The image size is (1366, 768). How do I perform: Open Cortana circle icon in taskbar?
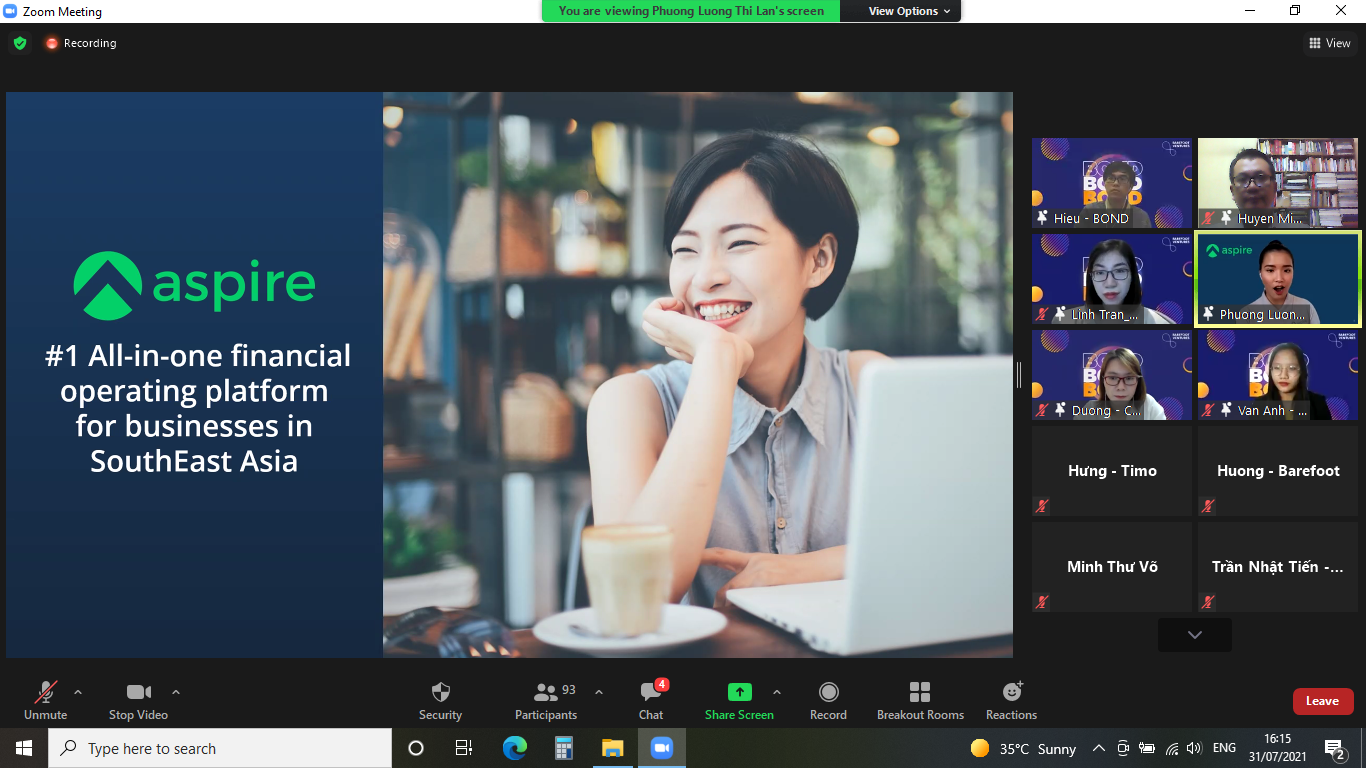pyautogui.click(x=416, y=748)
